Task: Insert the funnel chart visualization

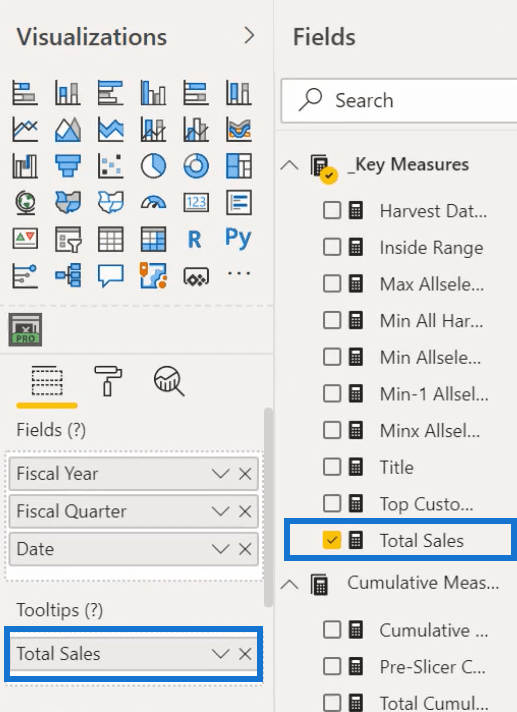Action: [68, 166]
